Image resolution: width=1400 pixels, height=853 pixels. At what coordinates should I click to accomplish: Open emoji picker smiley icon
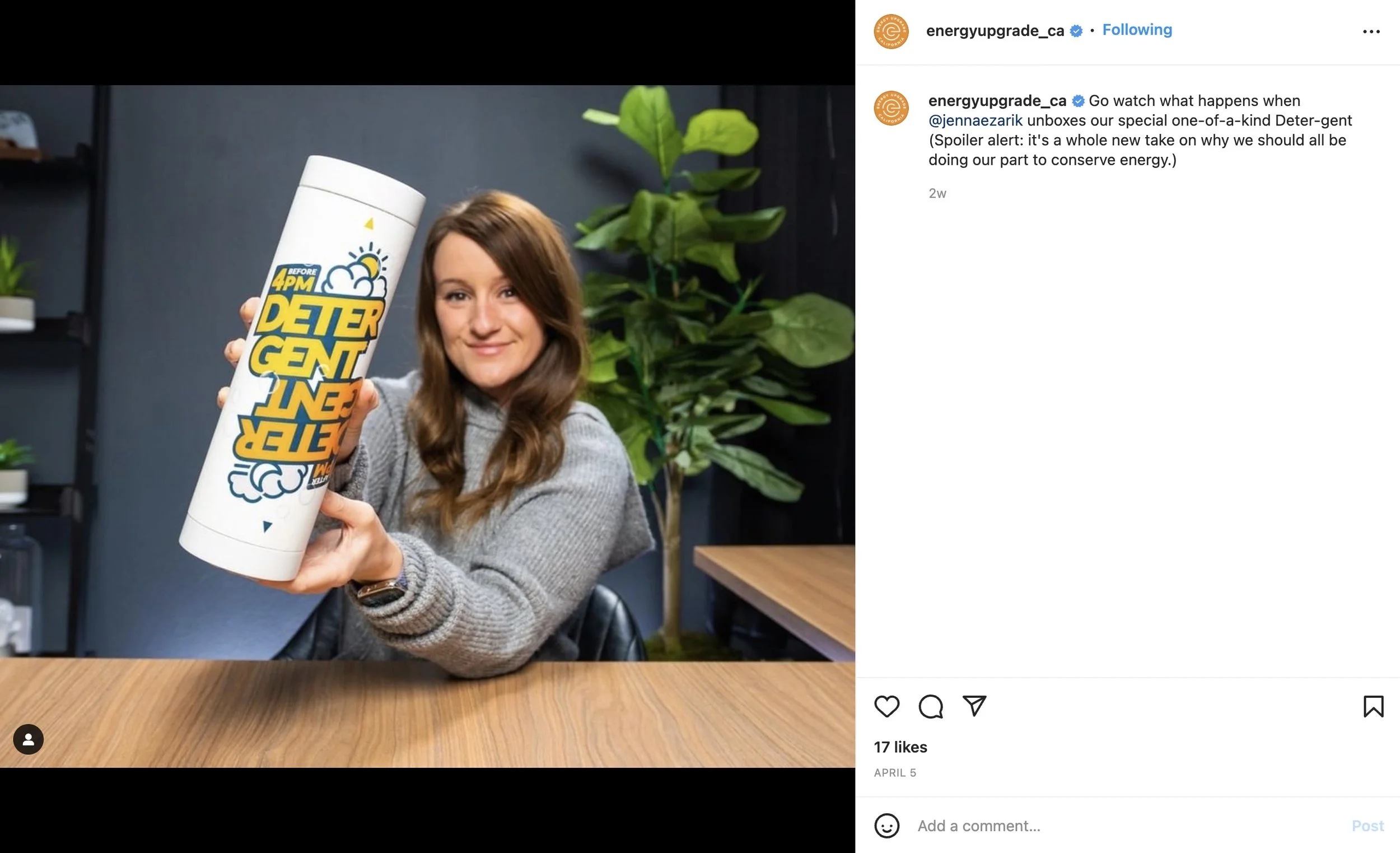[886, 826]
